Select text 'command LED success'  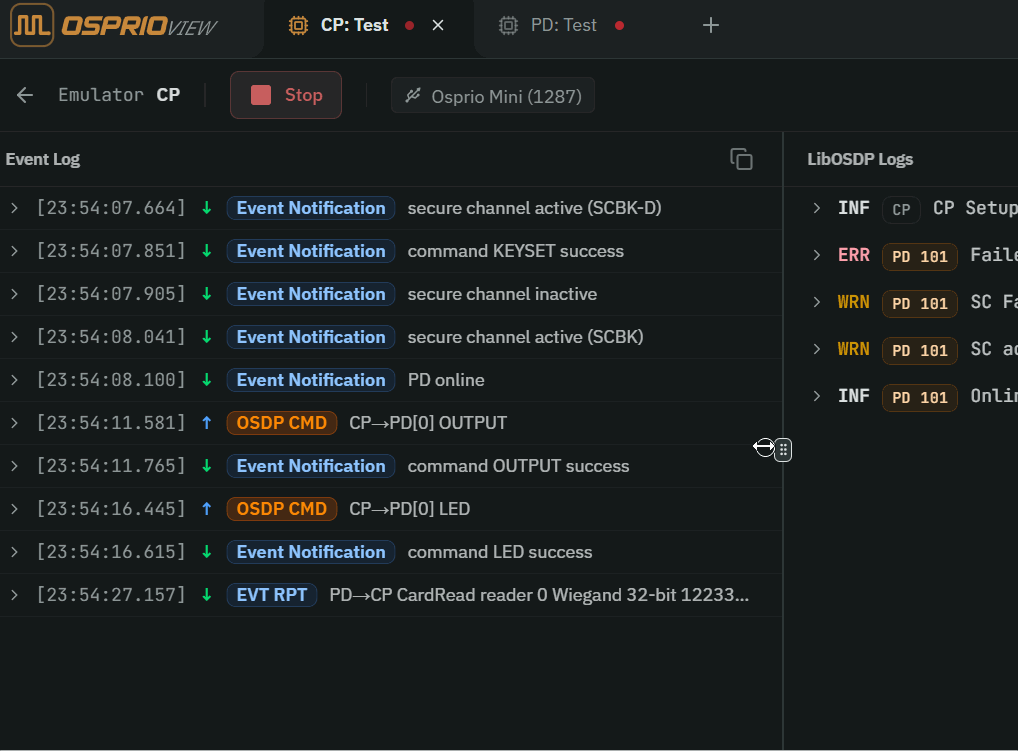tap(500, 552)
